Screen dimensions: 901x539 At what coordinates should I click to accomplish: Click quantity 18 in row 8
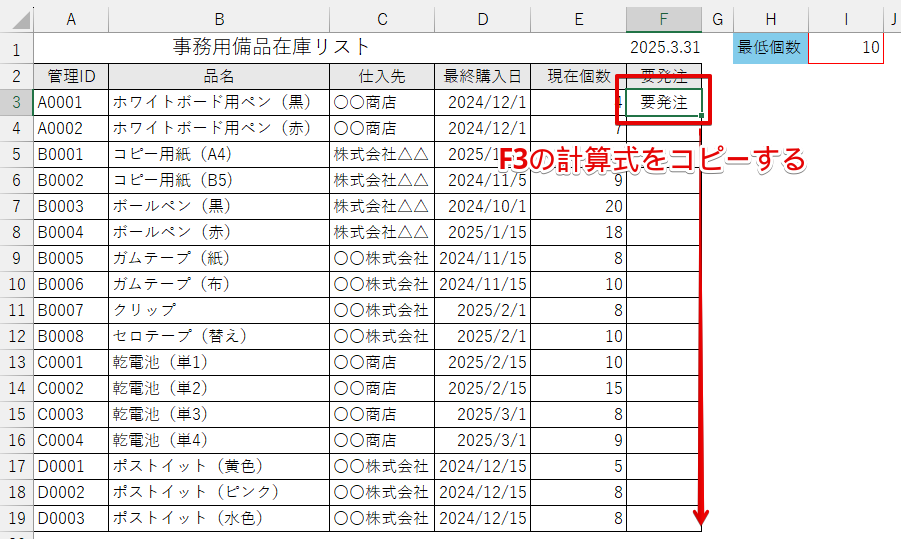[x=579, y=232]
